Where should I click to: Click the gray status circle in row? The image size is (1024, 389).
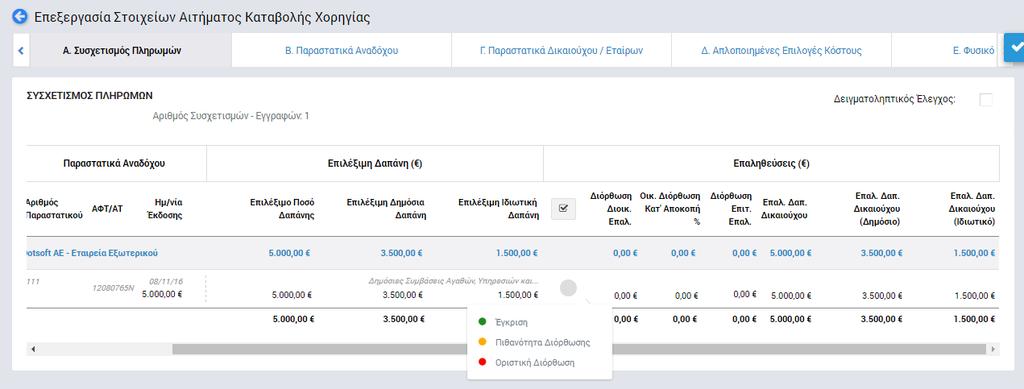[x=568, y=288]
